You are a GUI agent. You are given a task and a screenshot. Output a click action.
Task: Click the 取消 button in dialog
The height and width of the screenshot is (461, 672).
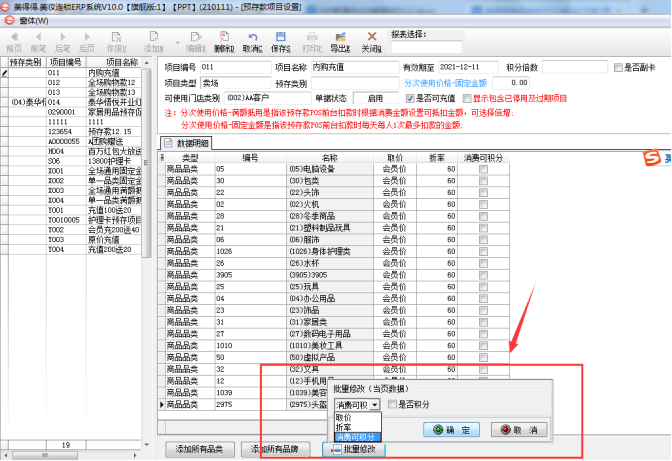coord(519,430)
